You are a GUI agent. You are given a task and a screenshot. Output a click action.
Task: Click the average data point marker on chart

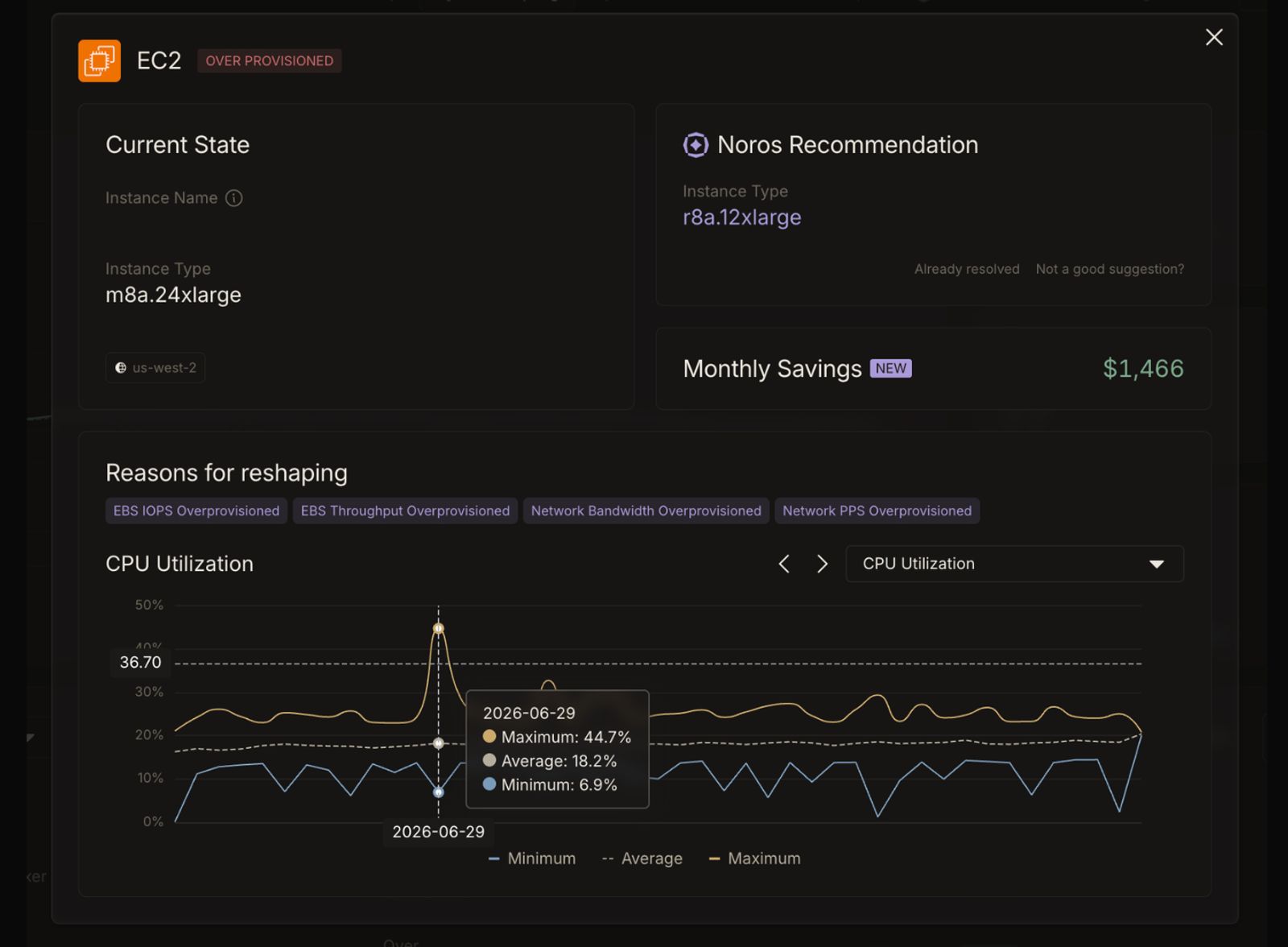point(439,743)
